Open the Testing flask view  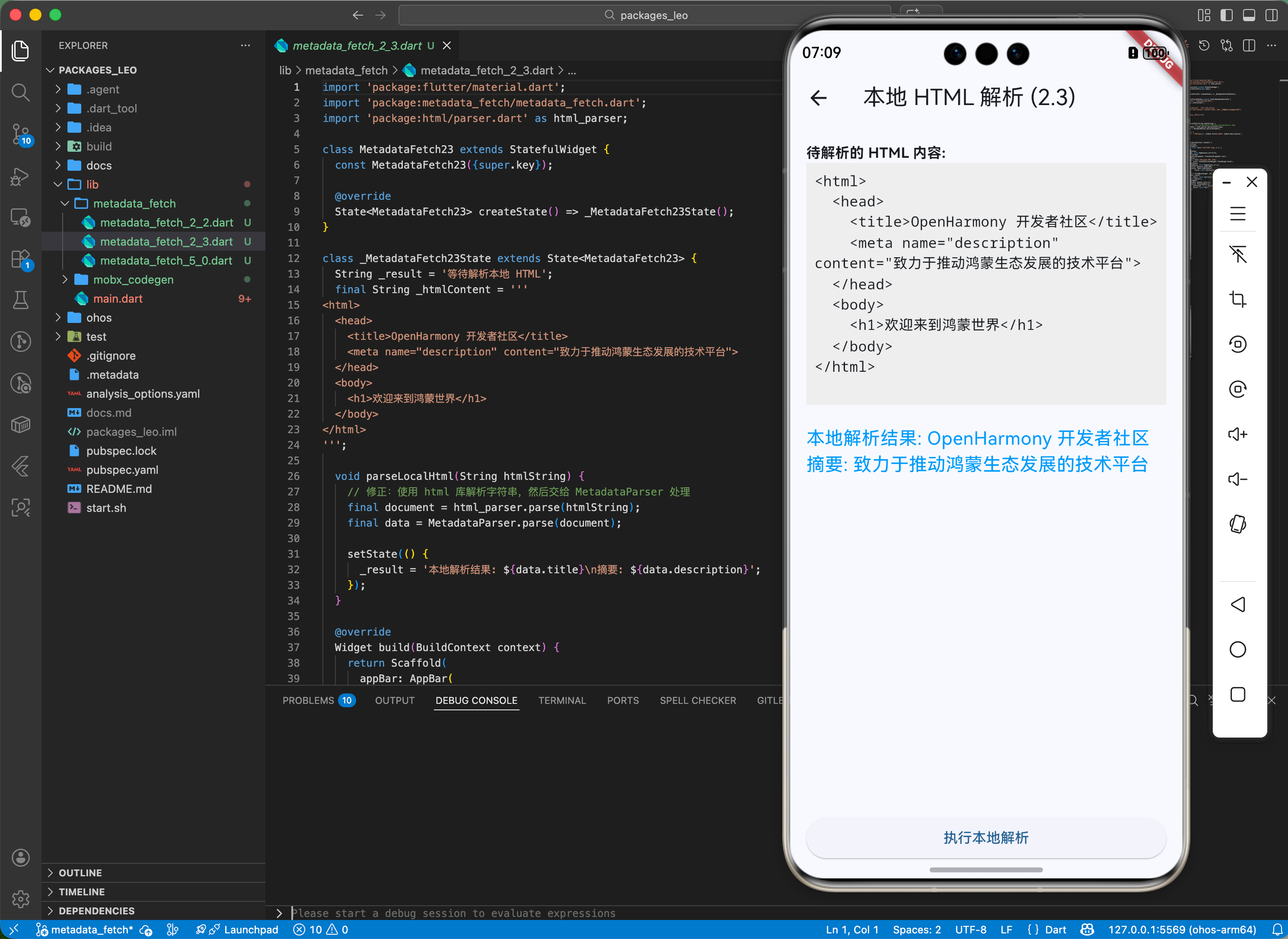point(20,300)
